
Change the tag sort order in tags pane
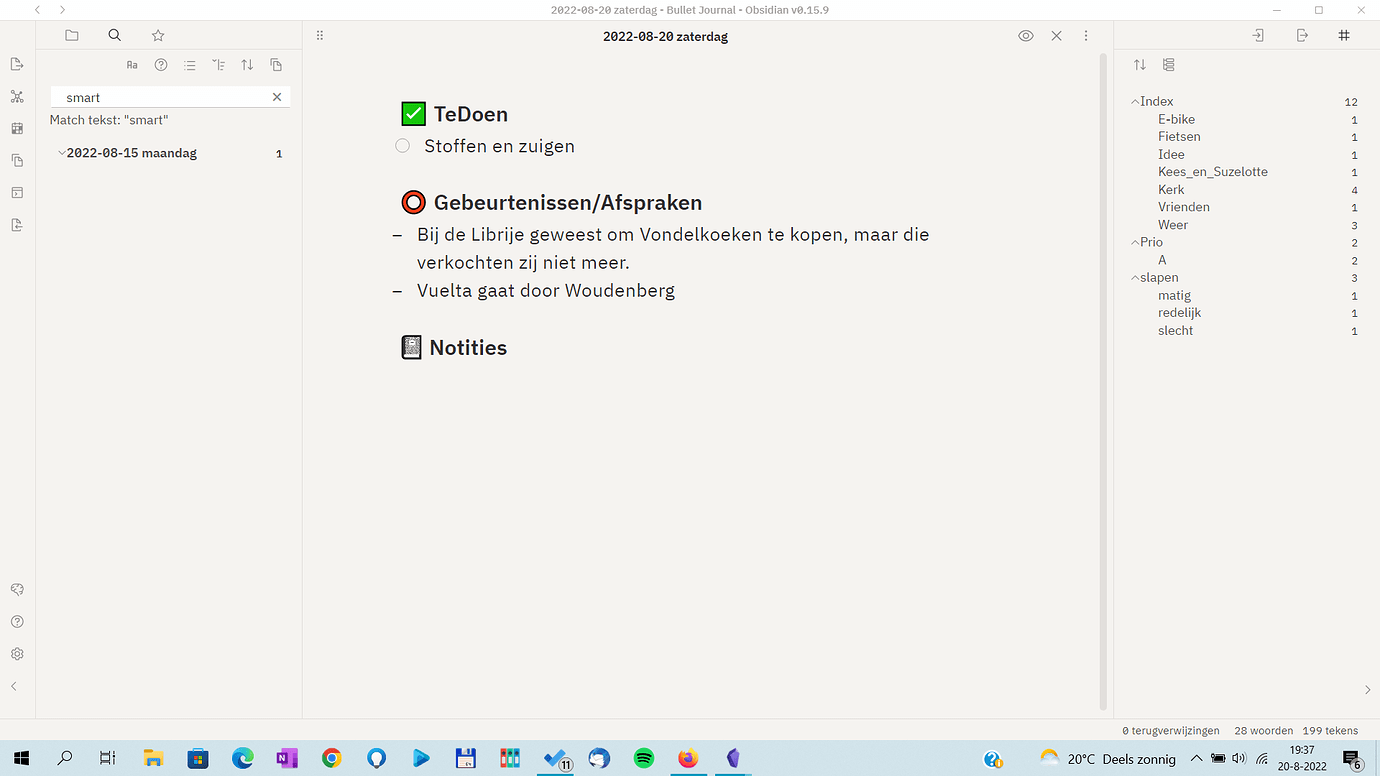coord(1139,64)
